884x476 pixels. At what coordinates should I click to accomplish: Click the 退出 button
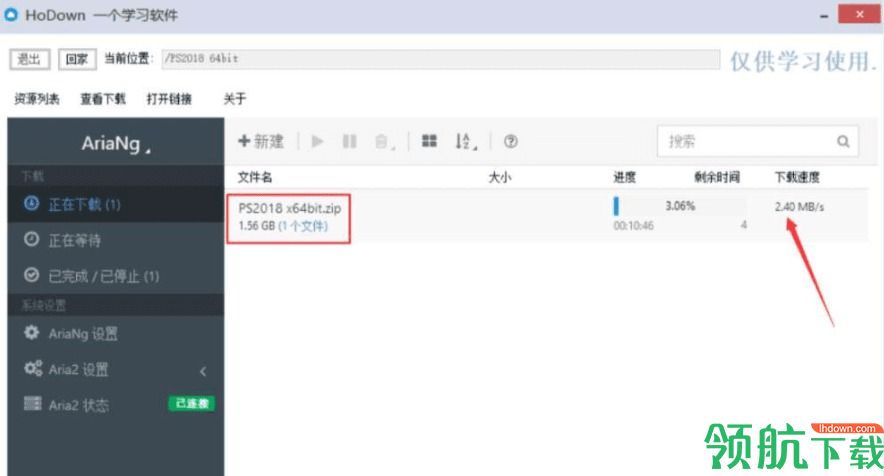[x=29, y=59]
